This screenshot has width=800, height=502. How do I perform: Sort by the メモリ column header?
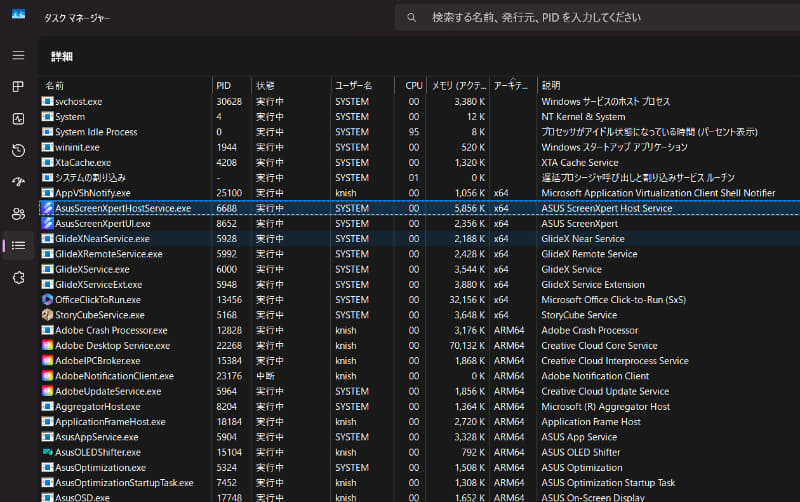[x=458, y=86]
